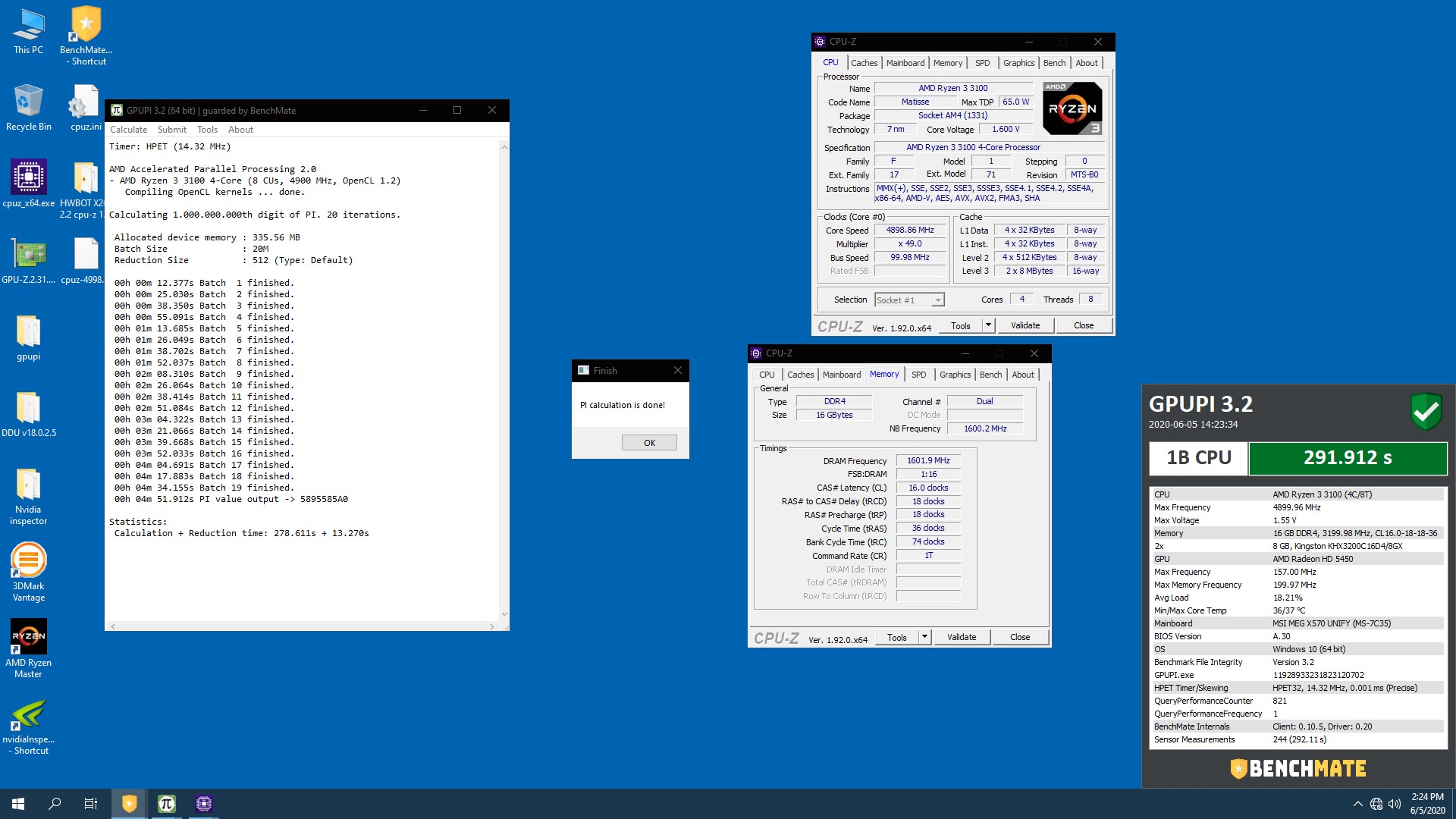This screenshot has height=819, width=1456.
Task: Launch the 3DMark Vantage shortcut
Action: tap(28, 572)
